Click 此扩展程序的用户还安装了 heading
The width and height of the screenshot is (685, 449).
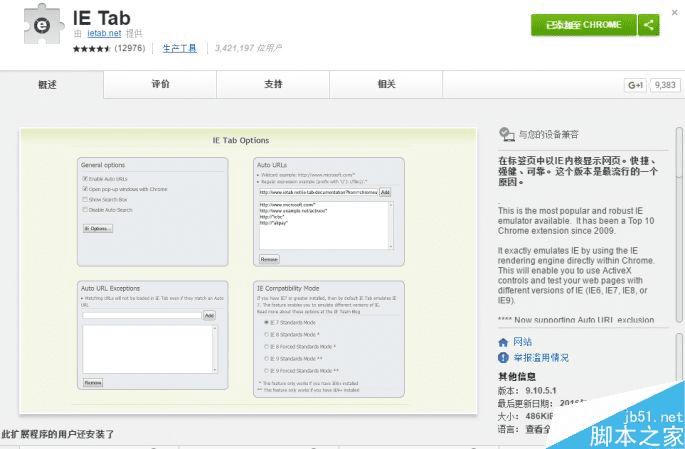tap(58, 434)
